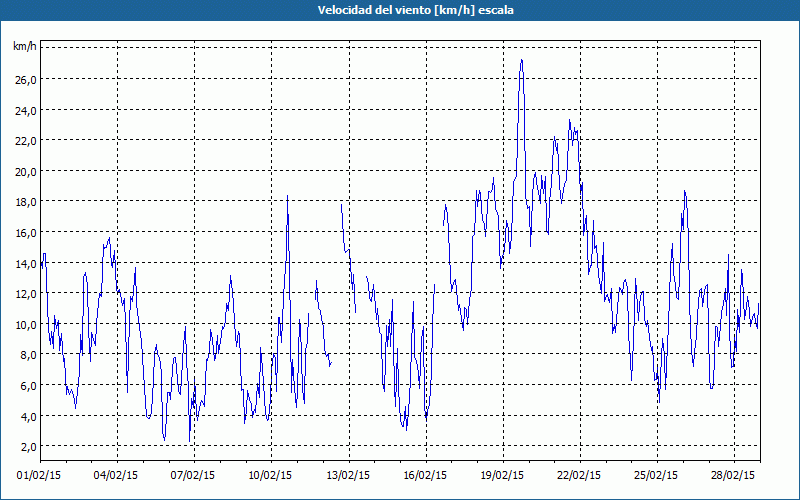Select the 12,0 y-axis label
800x500 pixels.
(26, 294)
